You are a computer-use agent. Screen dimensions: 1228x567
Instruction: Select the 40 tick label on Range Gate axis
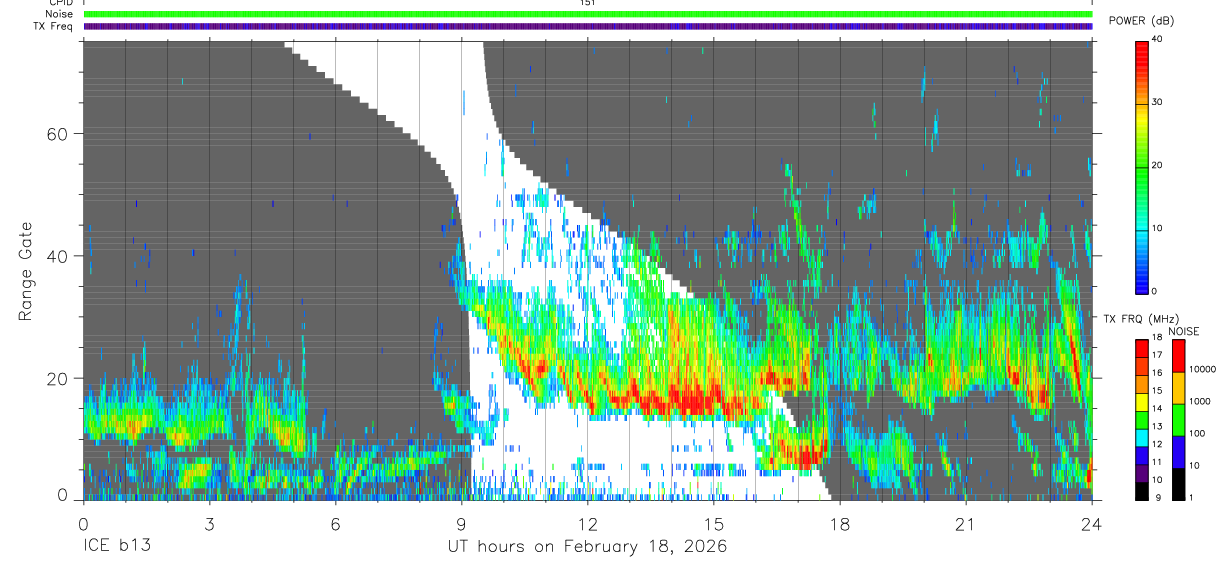pos(60,256)
